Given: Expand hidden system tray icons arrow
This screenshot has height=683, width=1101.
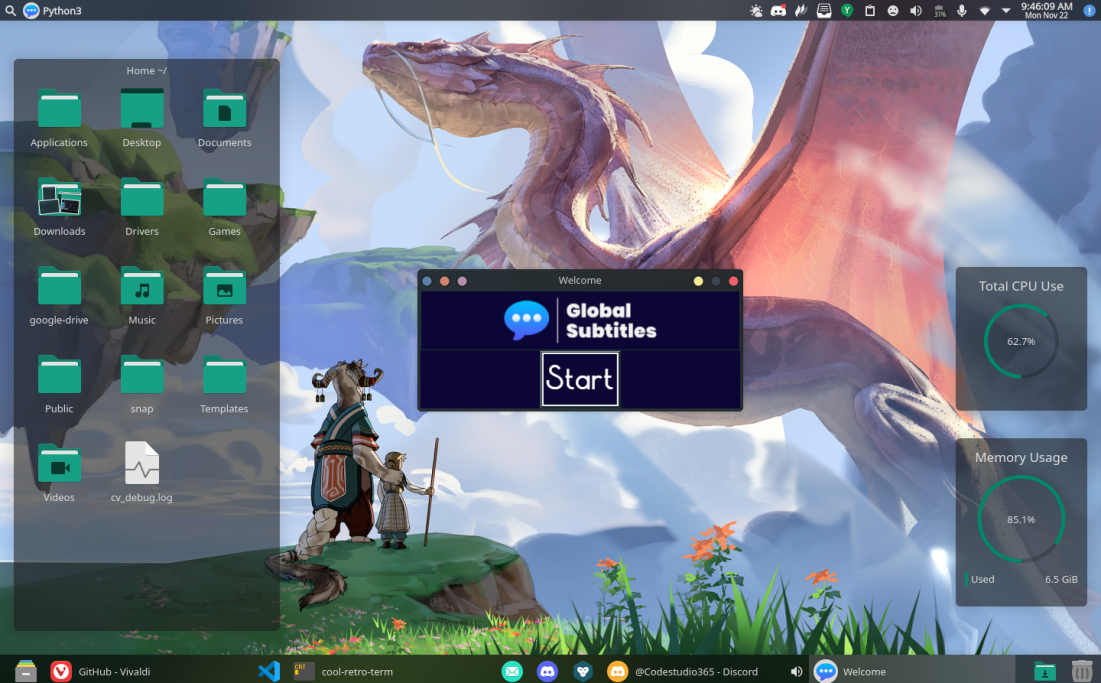Looking at the screenshot, I should coord(1006,11).
